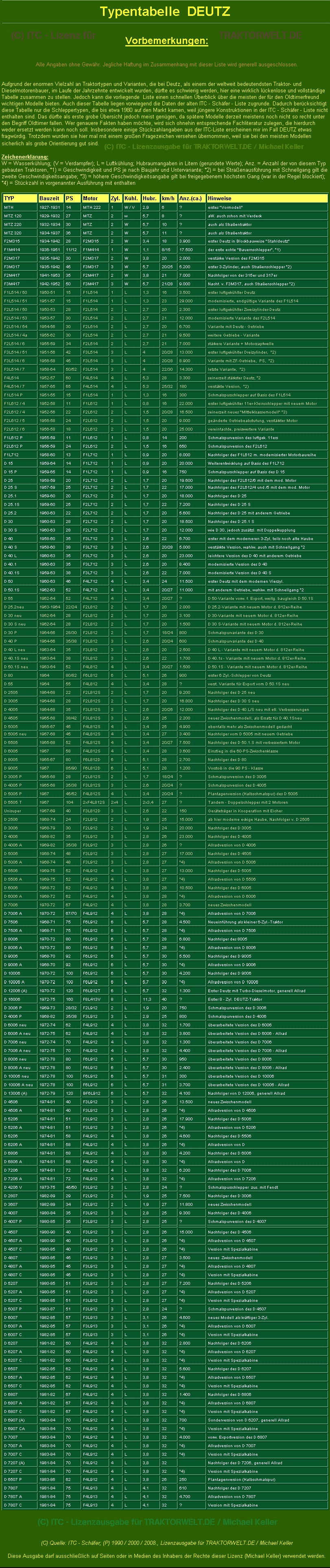Select the 'Hubr.' column header
The width and height of the screenshot is (330, 1568).
click(x=150, y=198)
